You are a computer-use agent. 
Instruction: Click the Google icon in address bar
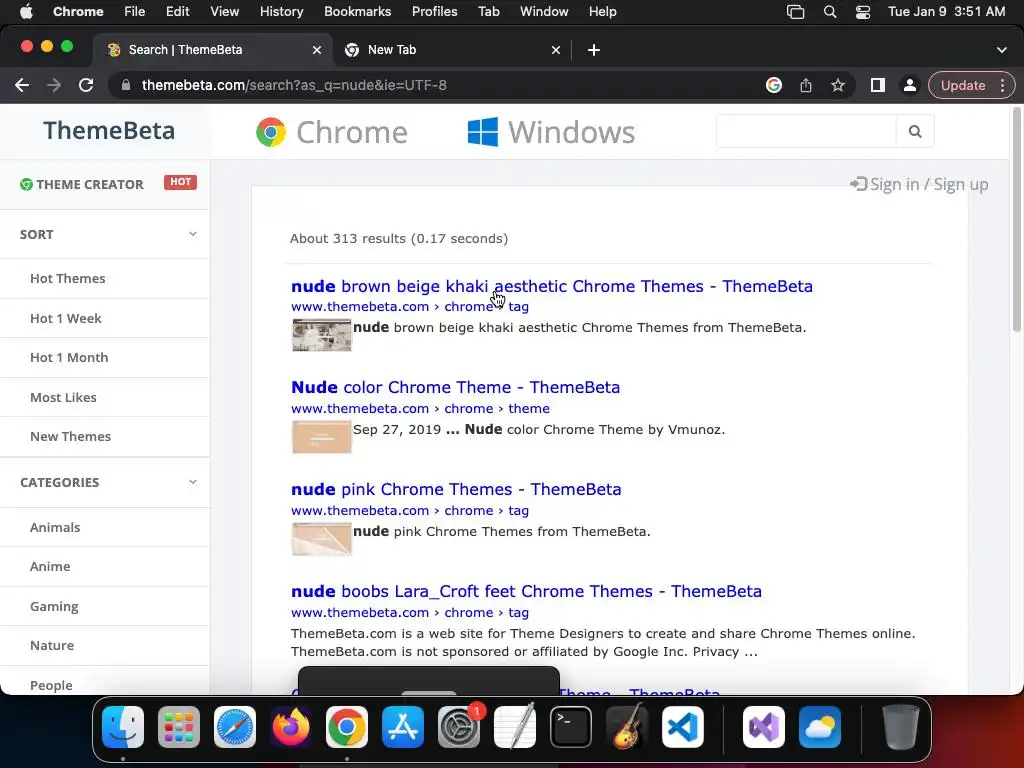click(774, 86)
